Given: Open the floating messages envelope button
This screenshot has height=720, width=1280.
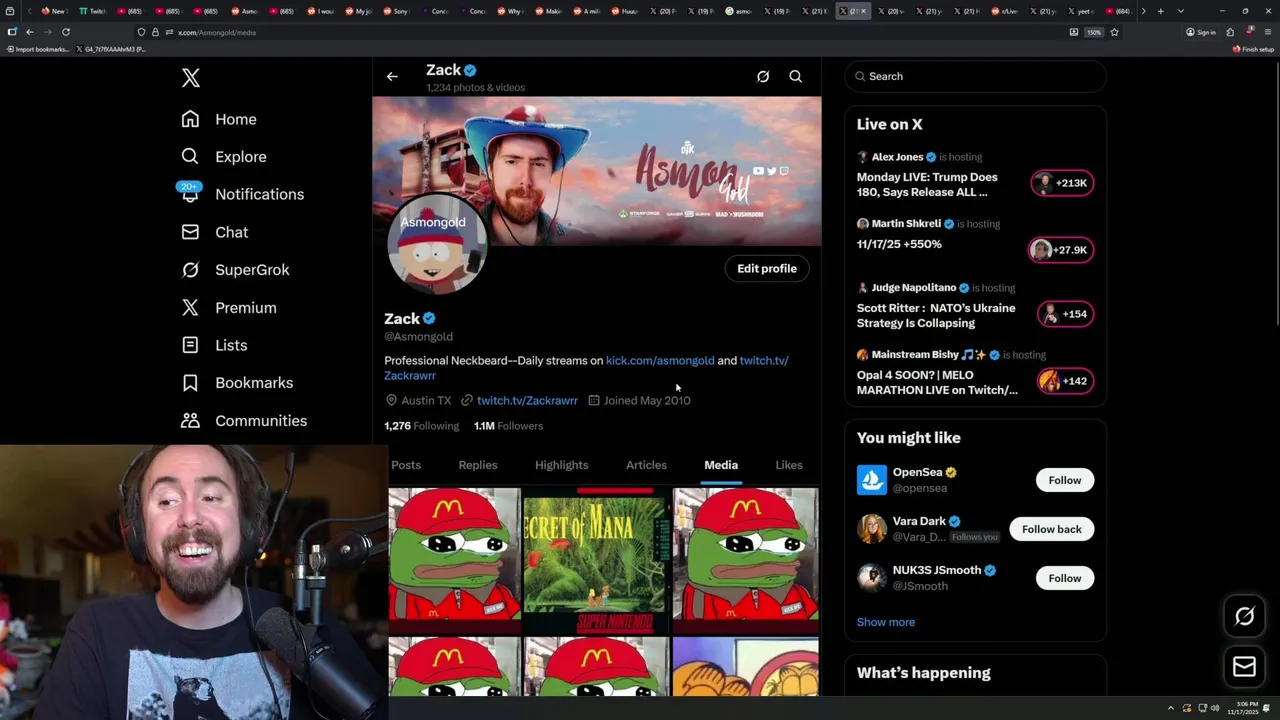Looking at the screenshot, I should (x=1244, y=667).
